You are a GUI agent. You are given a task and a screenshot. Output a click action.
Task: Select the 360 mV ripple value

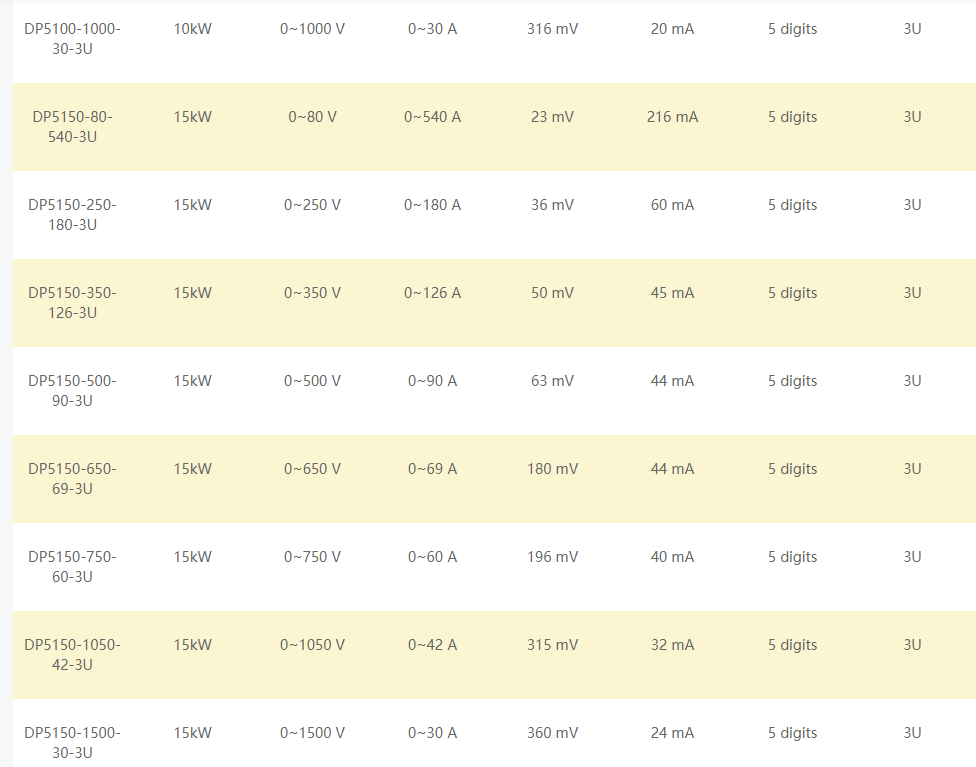point(552,733)
